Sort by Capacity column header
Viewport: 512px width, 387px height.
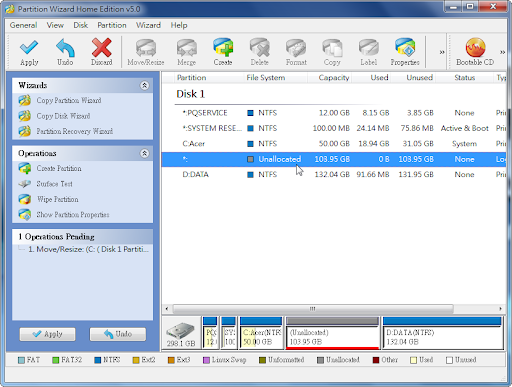pyautogui.click(x=329, y=78)
